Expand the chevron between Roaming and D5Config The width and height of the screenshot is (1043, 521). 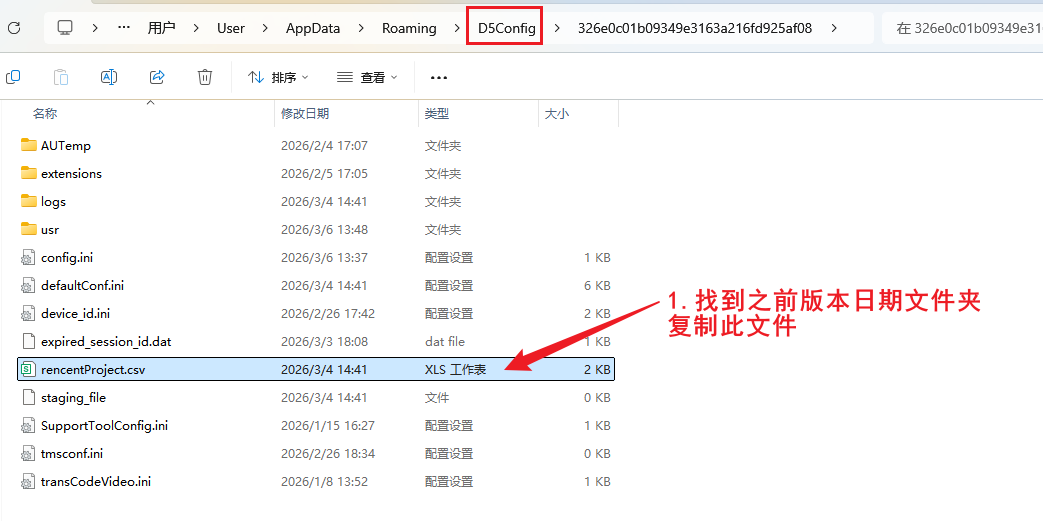click(x=456, y=28)
